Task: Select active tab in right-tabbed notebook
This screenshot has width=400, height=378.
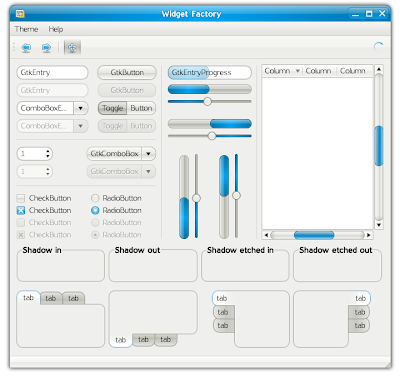Action: click(x=359, y=298)
